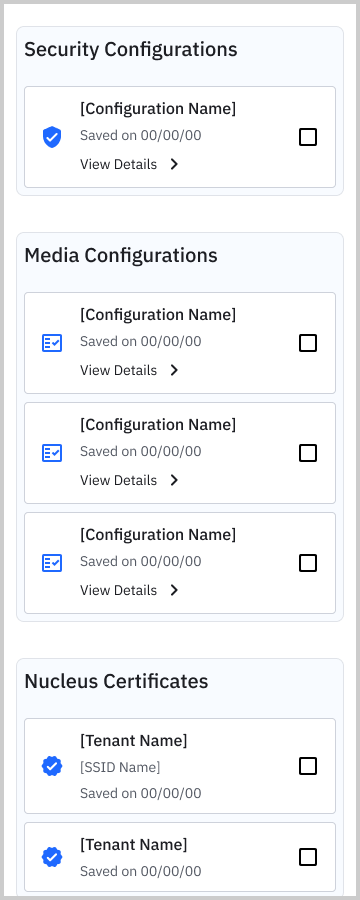The width and height of the screenshot is (360, 900).
Task: Select [Tenant Name] on certificate with SSID Name
Action: (x=133, y=741)
